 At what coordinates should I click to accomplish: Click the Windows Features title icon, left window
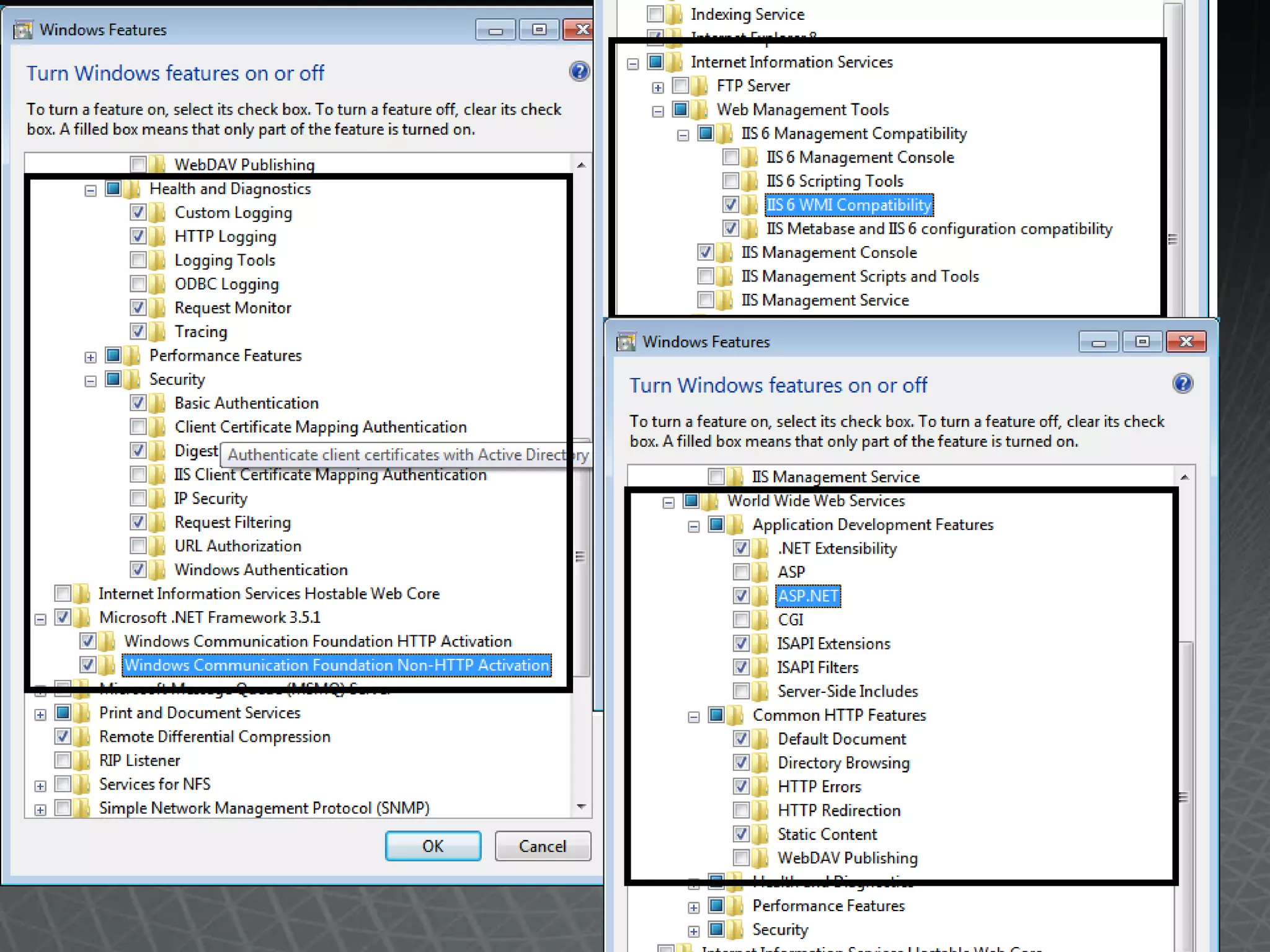(23, 30)
